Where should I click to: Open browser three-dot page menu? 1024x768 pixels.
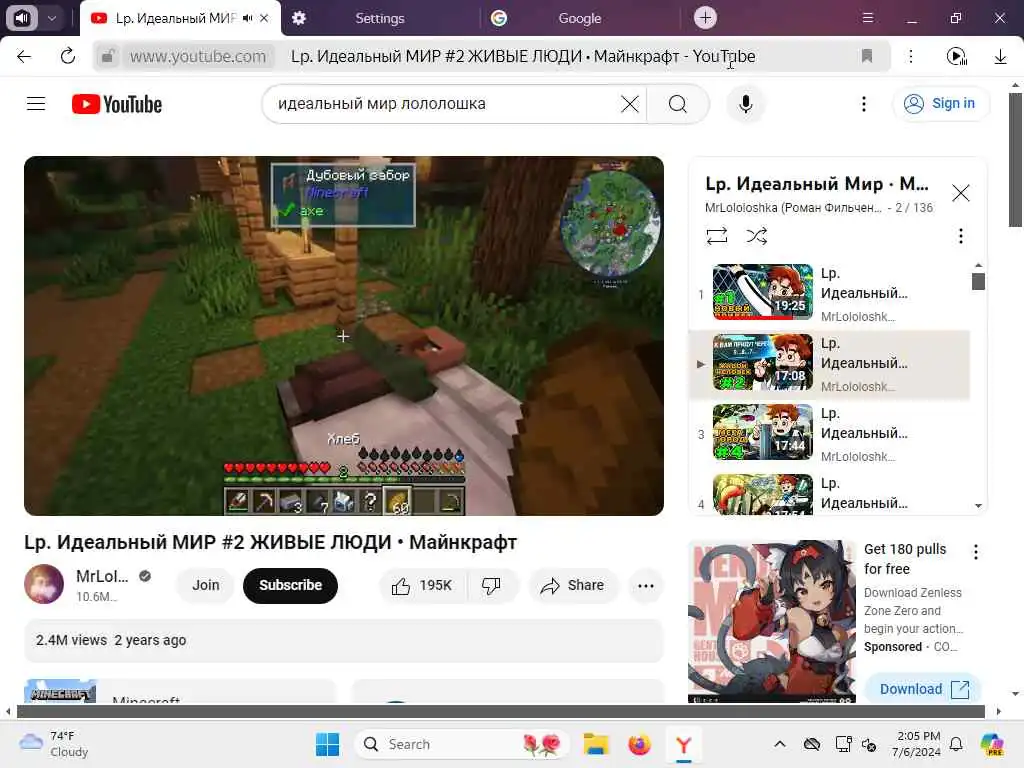[911, 56]
